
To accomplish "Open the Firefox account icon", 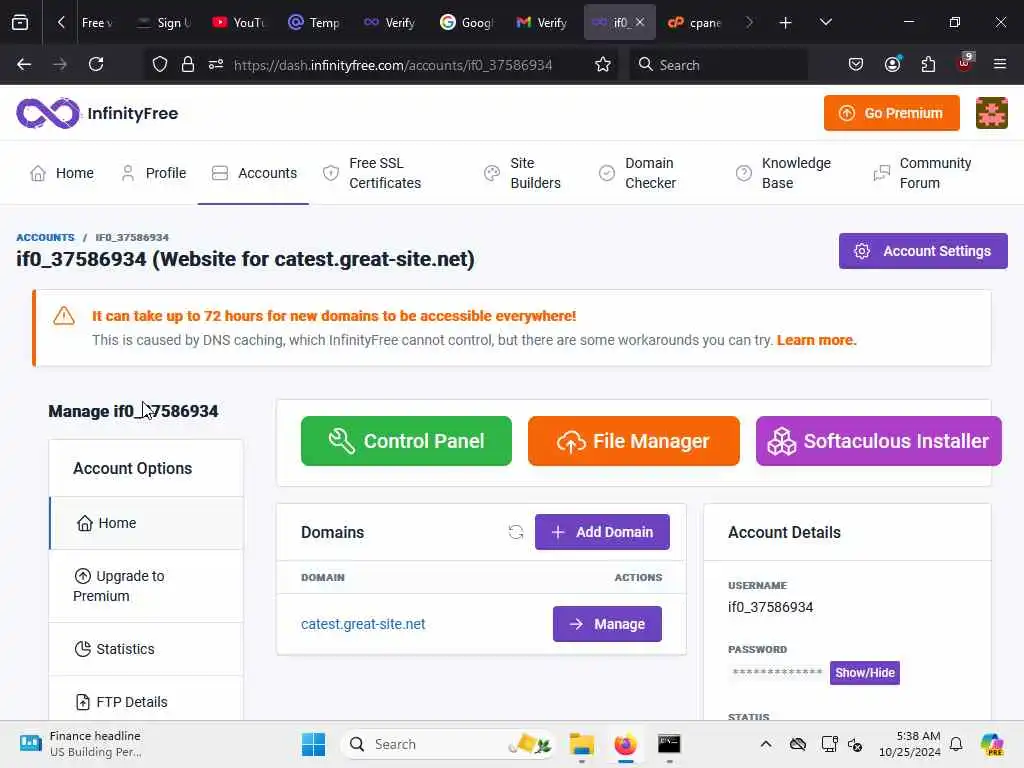I will (892, 64).
